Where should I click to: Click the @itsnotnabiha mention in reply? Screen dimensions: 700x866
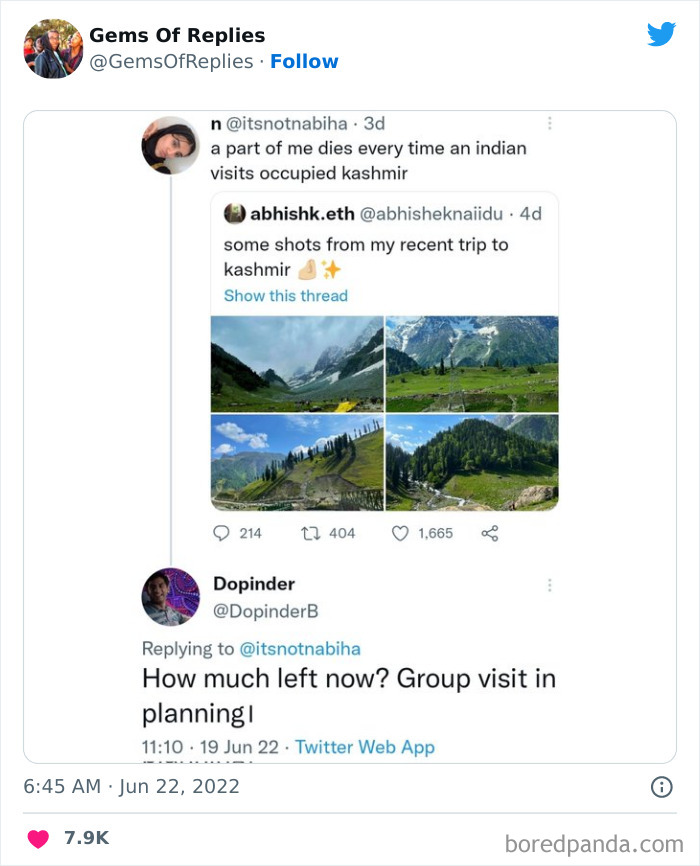pyautogui.click(x=300, y=649)
